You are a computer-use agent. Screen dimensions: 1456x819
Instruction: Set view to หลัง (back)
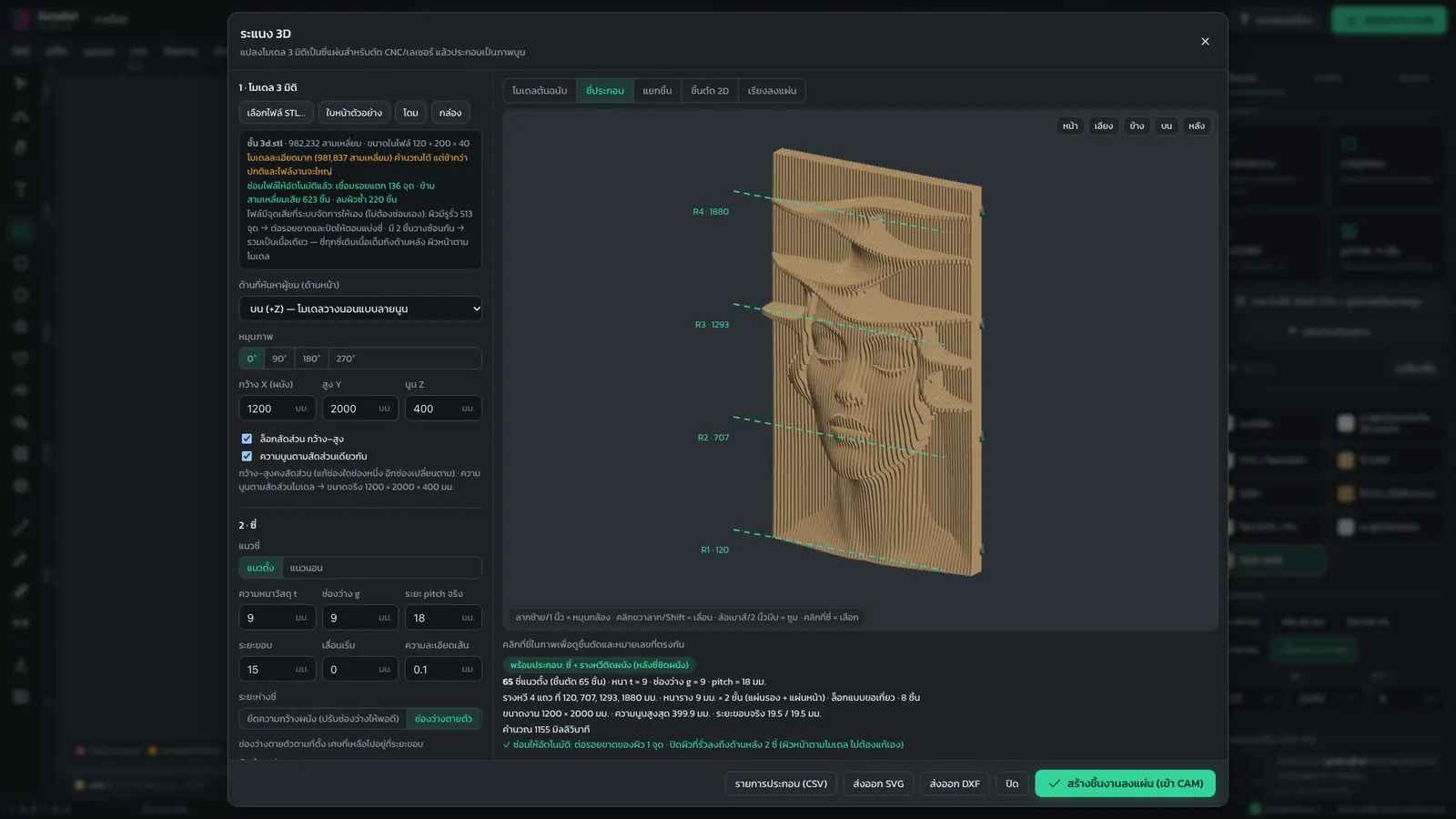pyautogui.click(x=1197, y=126)
